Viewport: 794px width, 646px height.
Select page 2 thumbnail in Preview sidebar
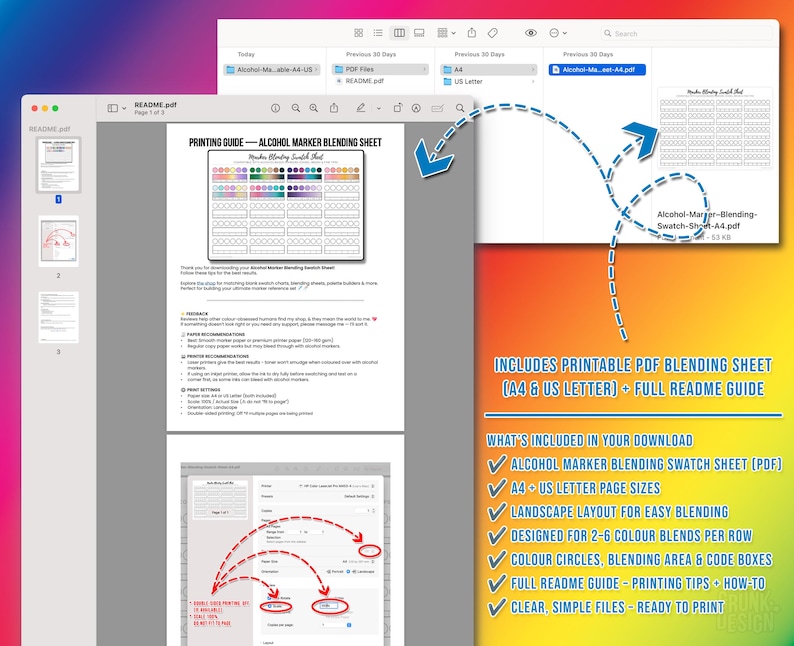tap(59, 241)
